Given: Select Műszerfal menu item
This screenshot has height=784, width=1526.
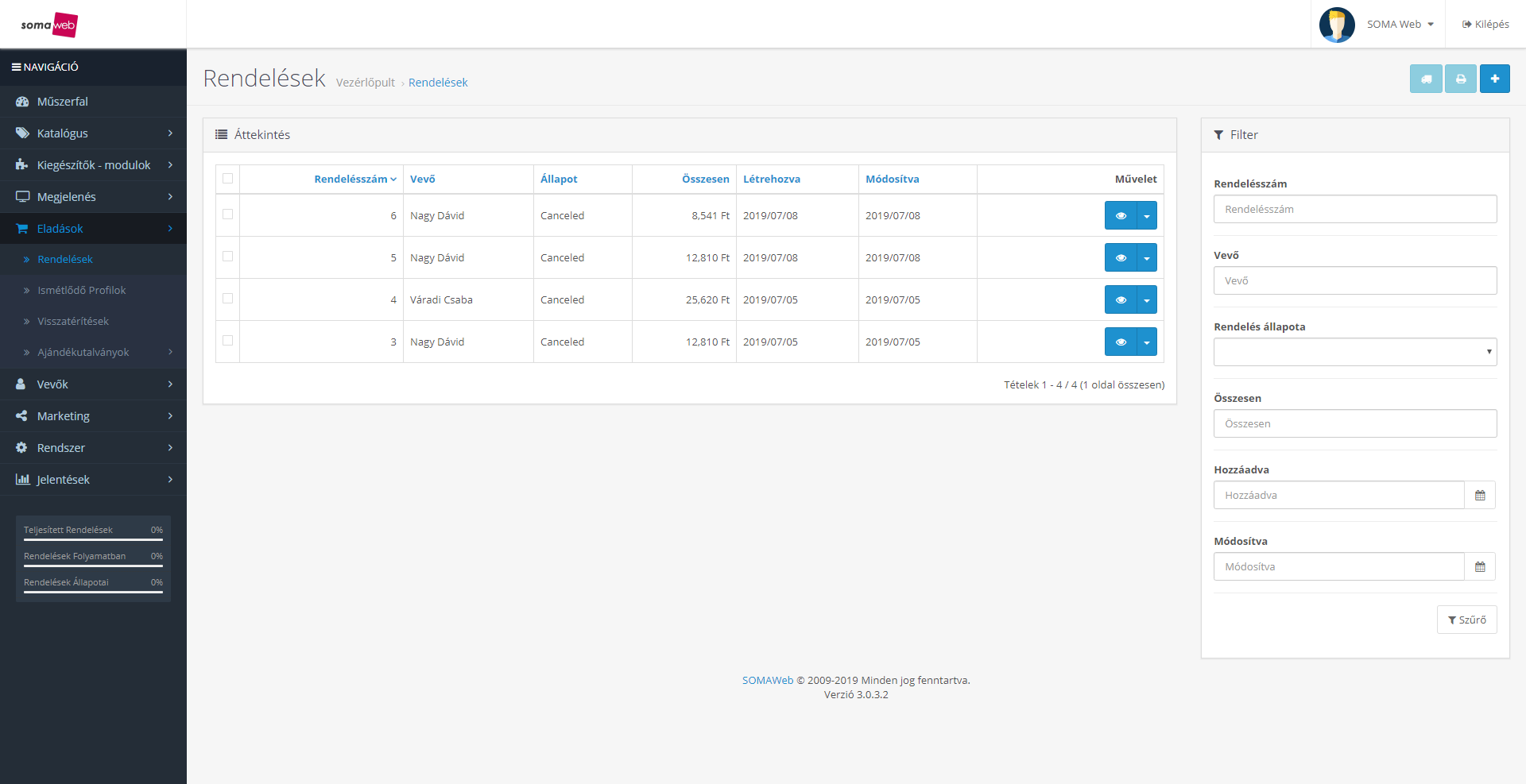Looking at the screenshot, I should tap(93, 102).
